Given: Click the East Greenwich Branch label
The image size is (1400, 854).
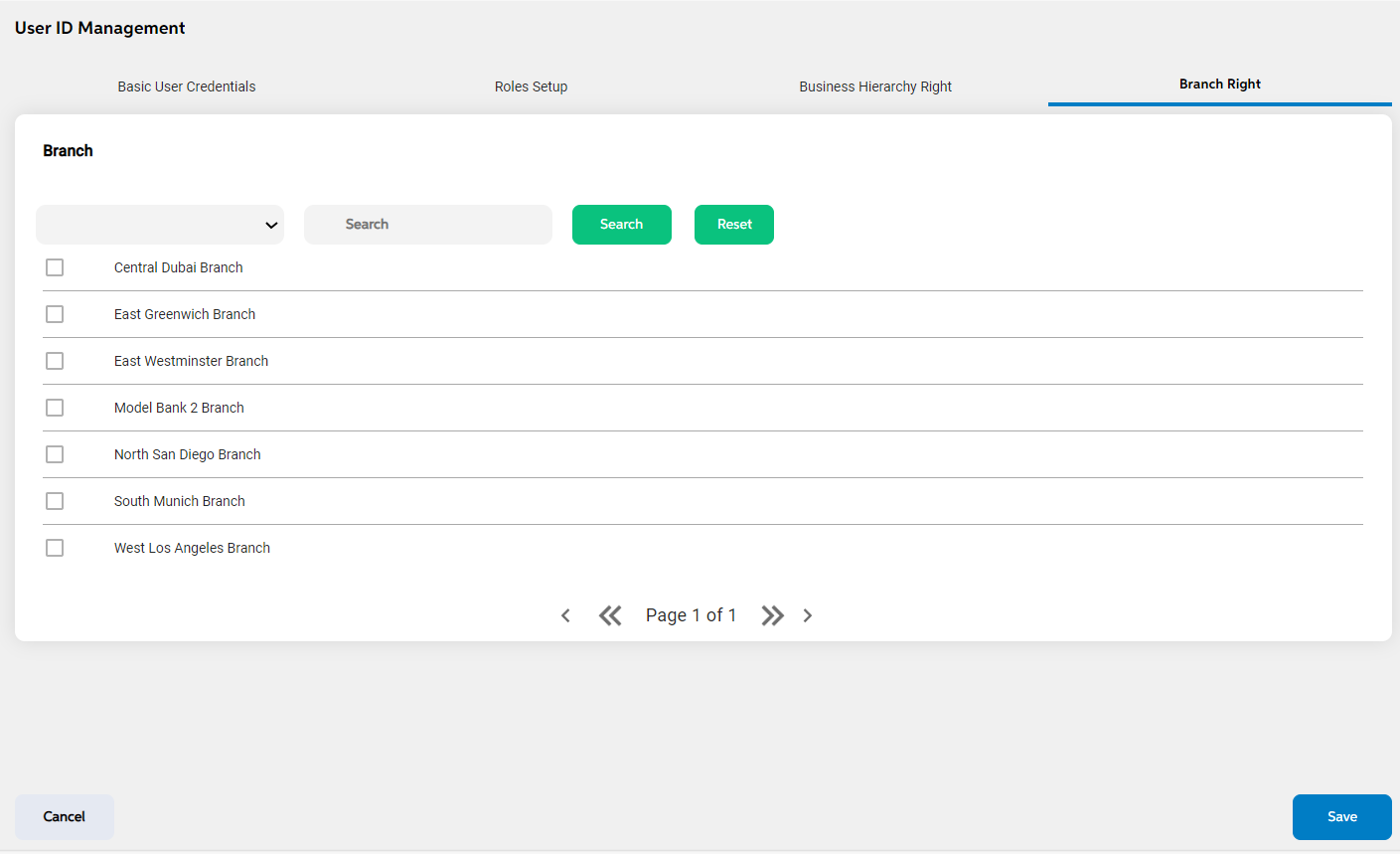Looking at the screenshot, I should pyautogui.click(x=185, y=314).
